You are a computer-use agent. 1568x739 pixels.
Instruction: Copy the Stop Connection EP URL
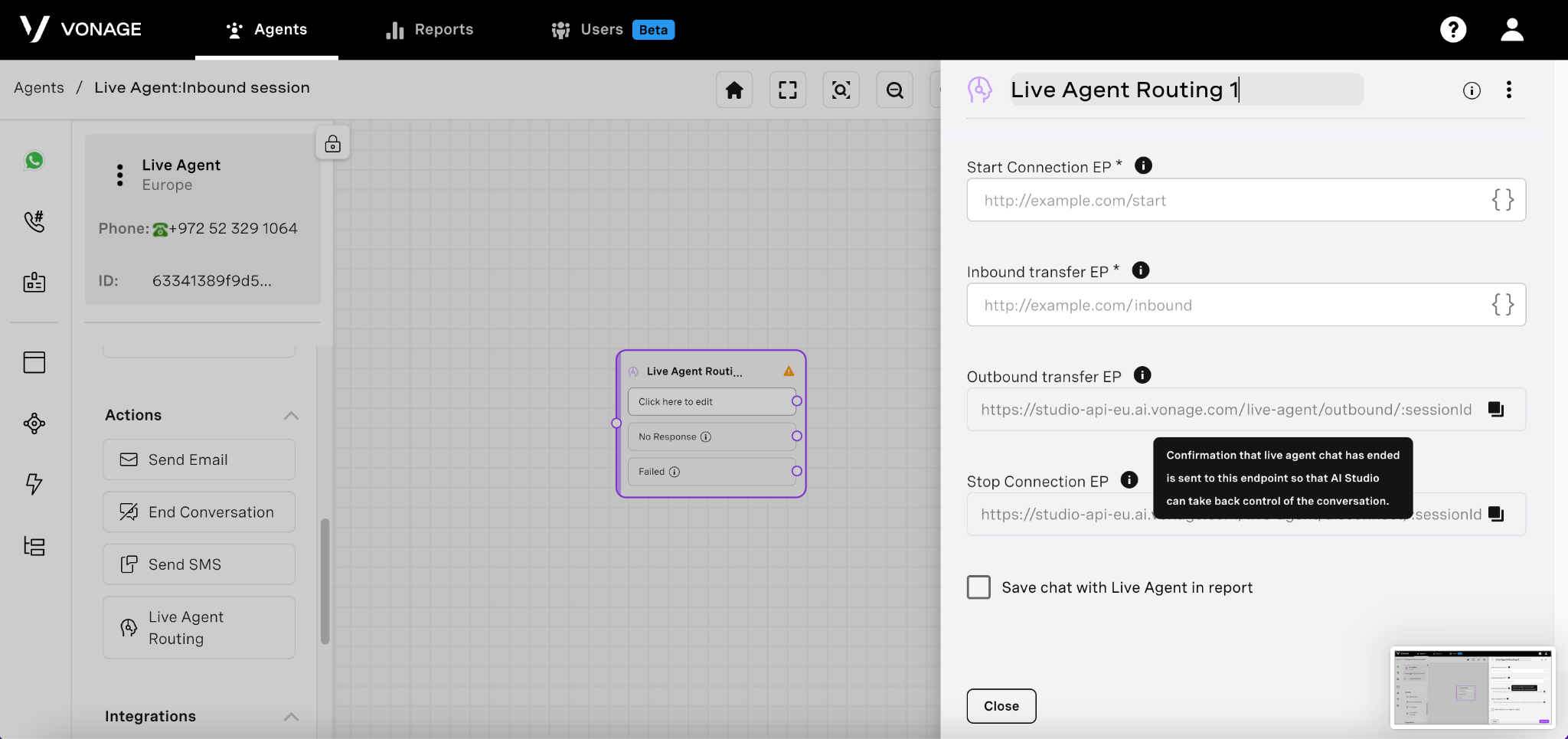click(x=1496, y=514)
